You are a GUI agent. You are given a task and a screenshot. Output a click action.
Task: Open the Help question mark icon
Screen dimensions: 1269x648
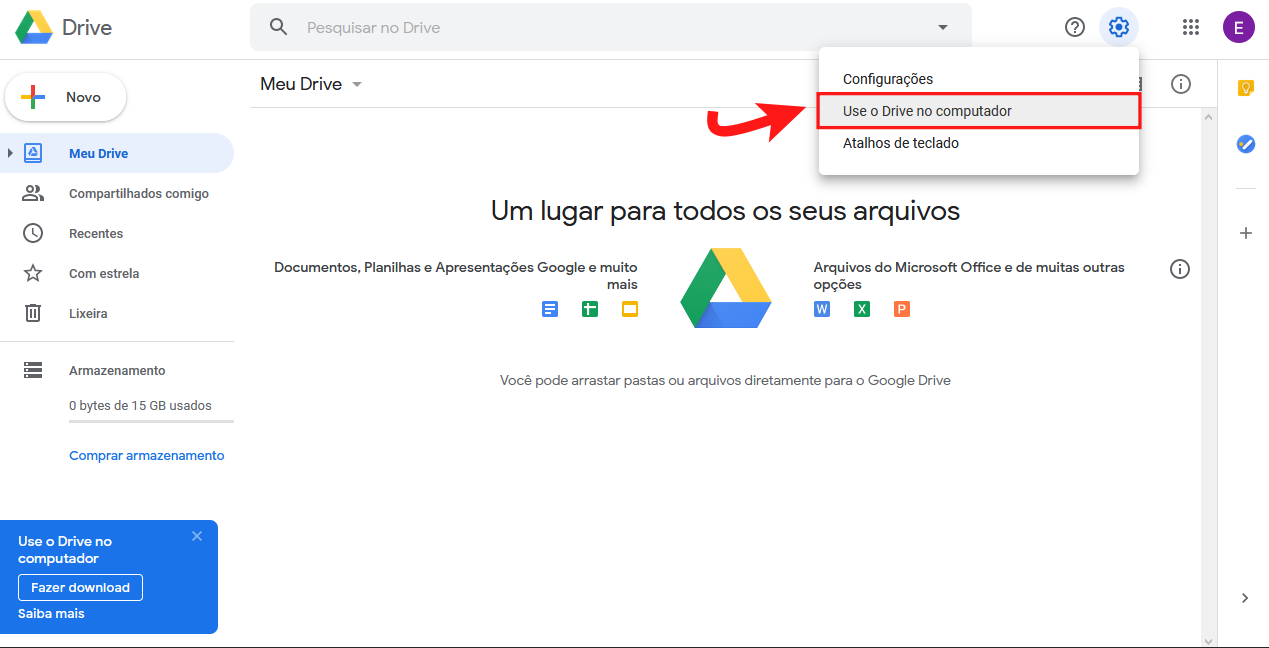[x=1075, y=27]
